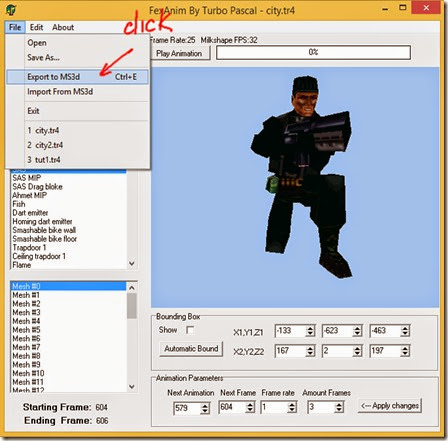Select Mesh #2 in the mesh list

[x=68, y=304]
